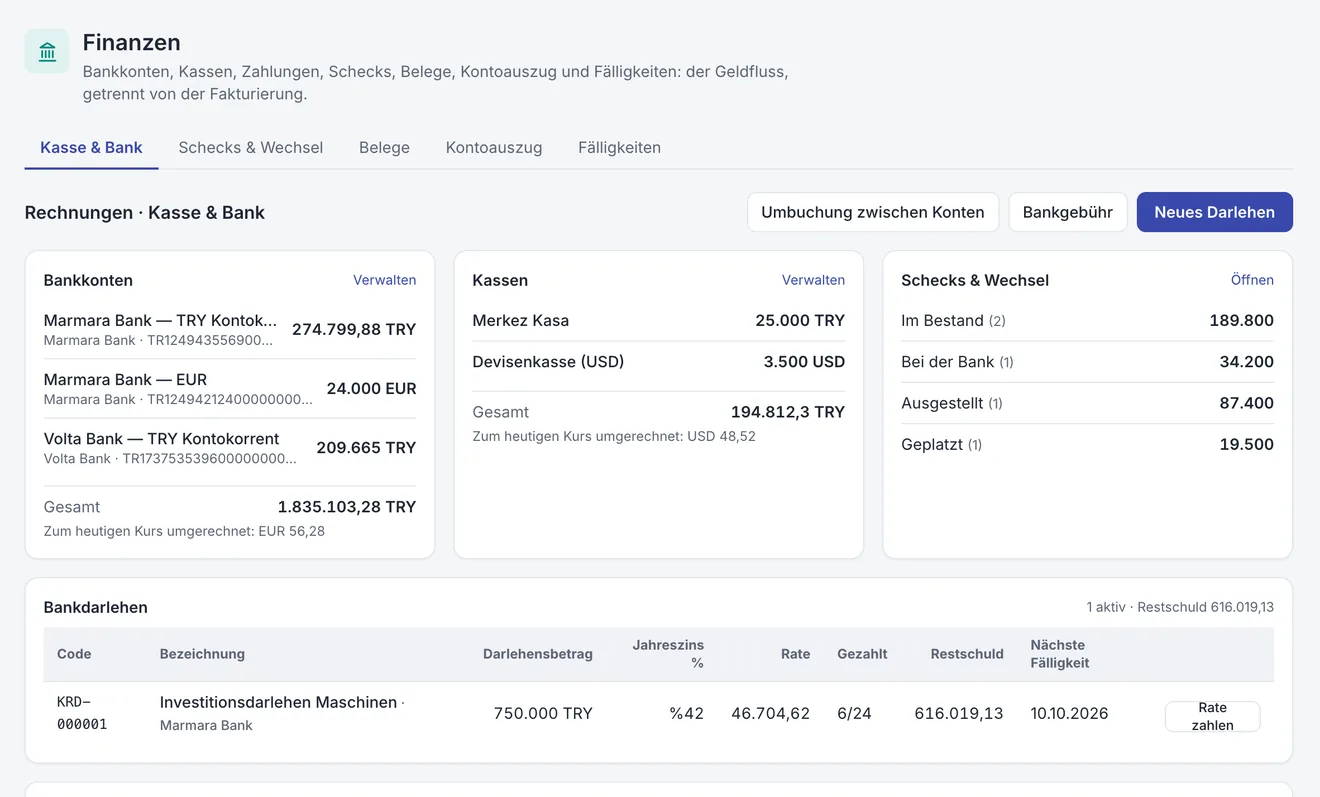Click the Merkez Kasa row
Image resolution: width=1320 pixels, height=797 pixels.
659,321
